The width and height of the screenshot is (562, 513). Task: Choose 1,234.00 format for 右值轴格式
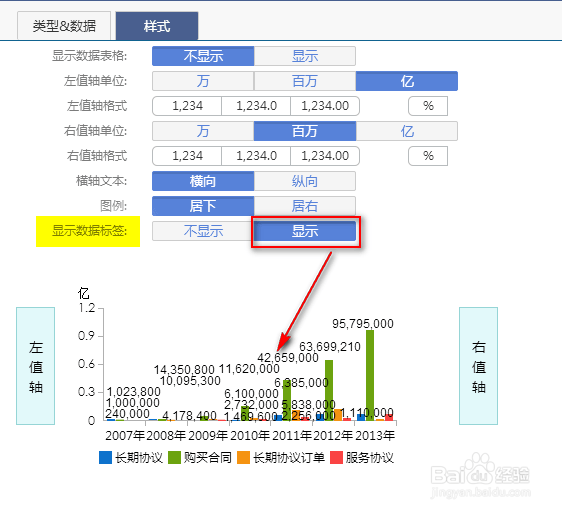[325, 156]
